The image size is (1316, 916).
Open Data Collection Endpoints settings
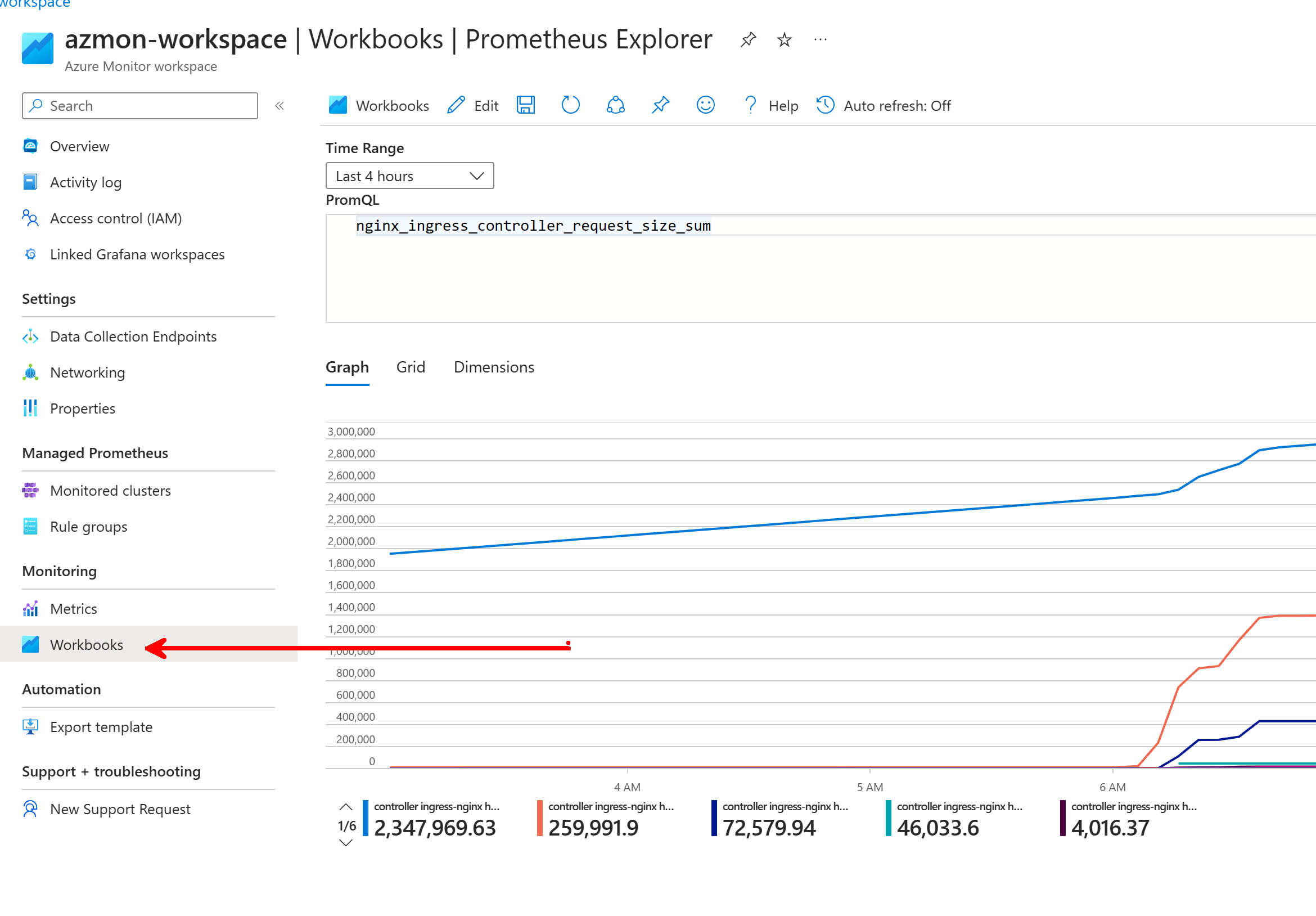coord(133,336)
